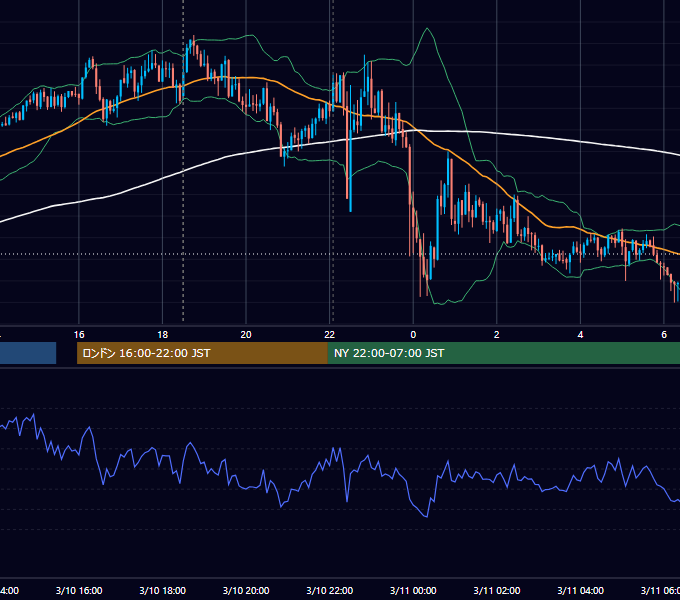Click the 3/11 00:00 time label

[x=413, y=590]
